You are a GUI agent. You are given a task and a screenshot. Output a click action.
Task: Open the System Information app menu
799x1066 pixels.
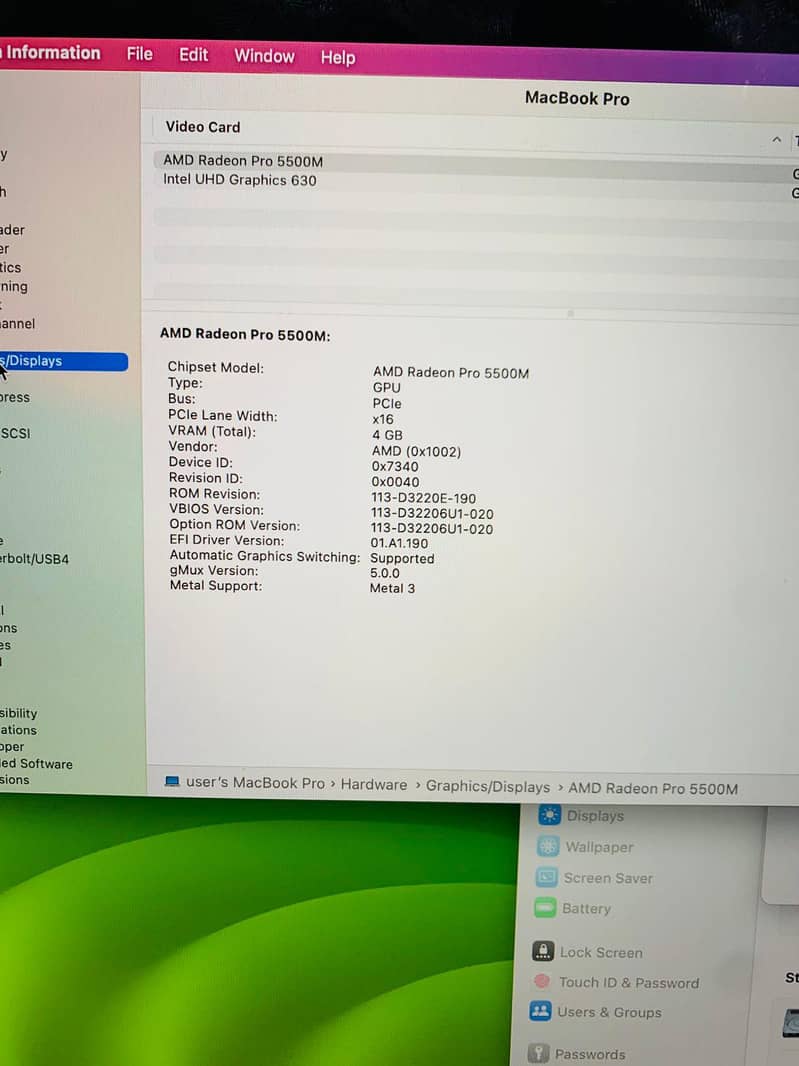52,53
